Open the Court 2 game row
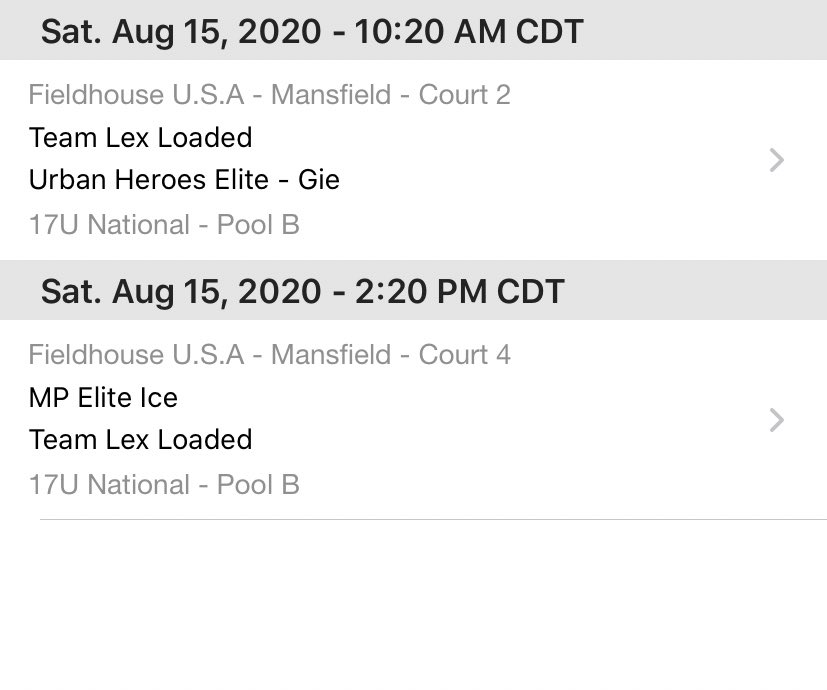The image size is (827, 690). (x=414, y=160)
